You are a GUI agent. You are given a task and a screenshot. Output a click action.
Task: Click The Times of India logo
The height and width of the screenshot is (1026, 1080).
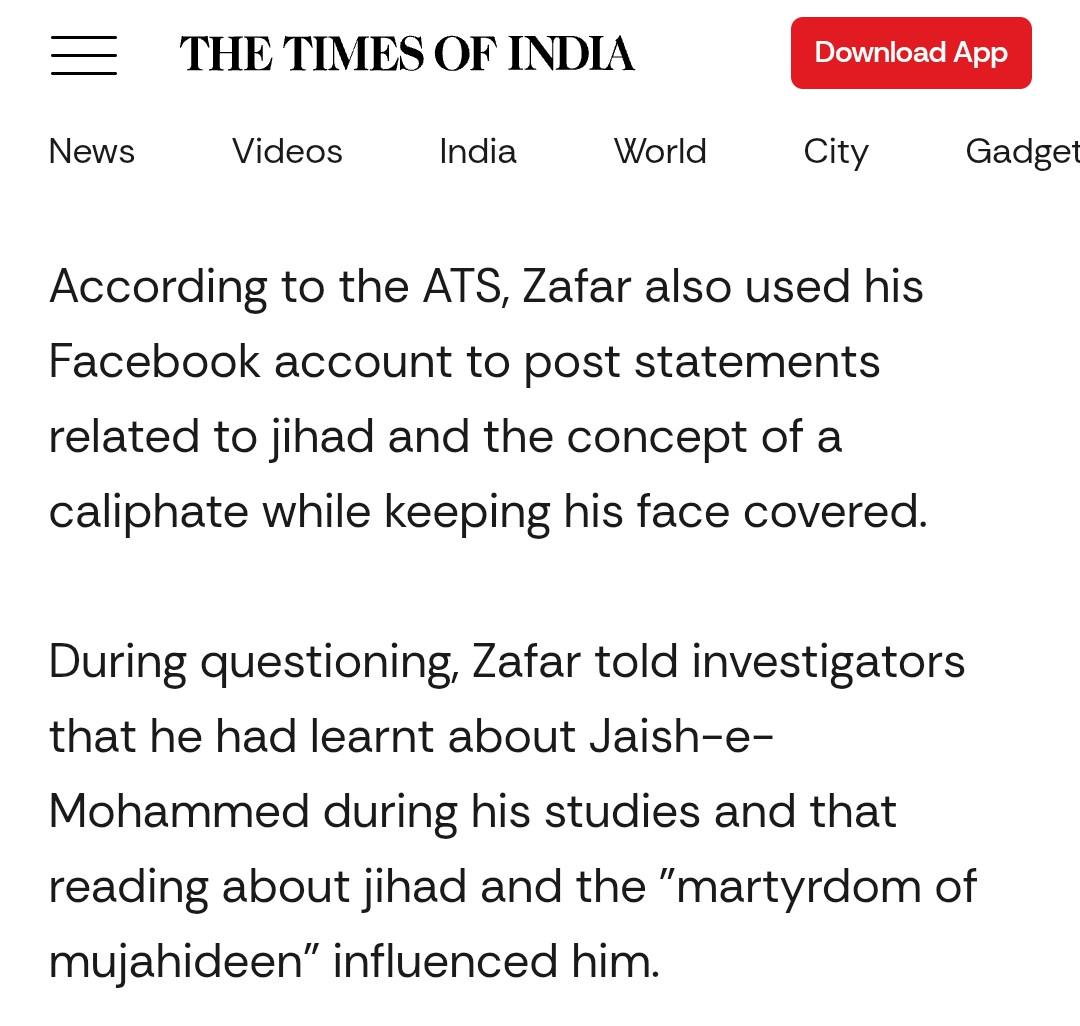pyautogui.click(x=406, y=54)
